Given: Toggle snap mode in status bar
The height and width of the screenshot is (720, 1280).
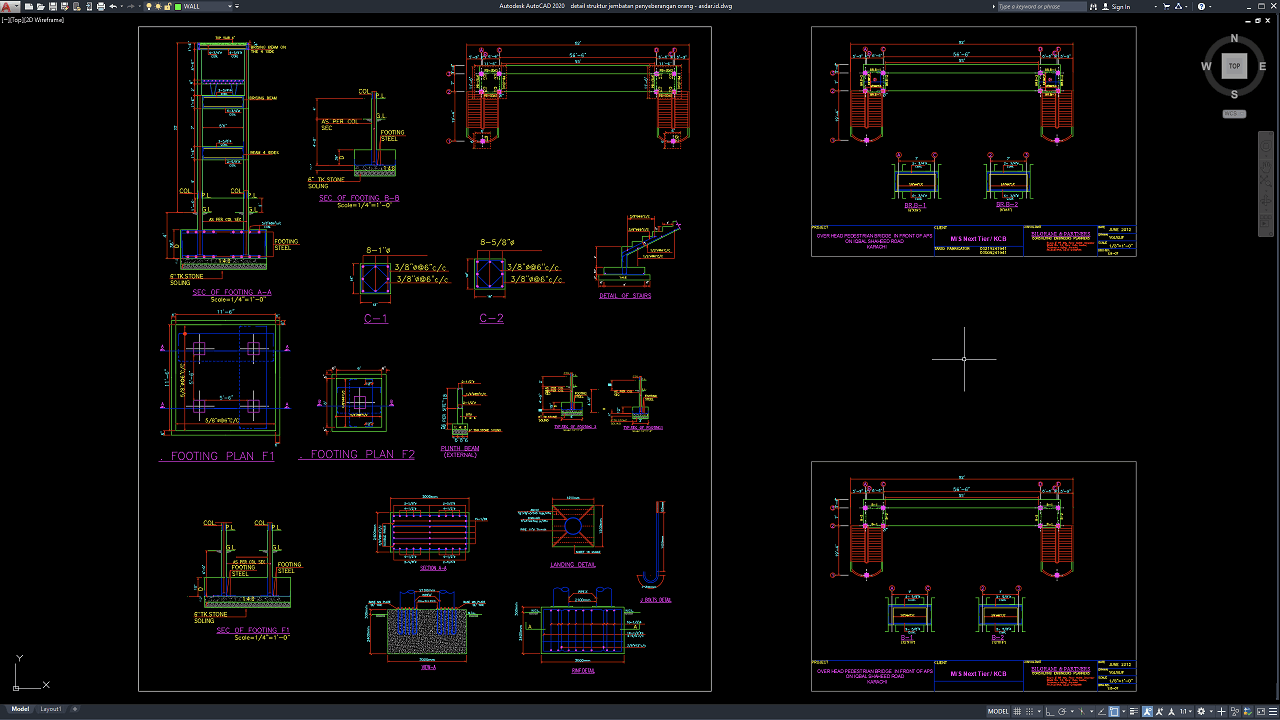Looking at the screenshot, I should 1029,712.
